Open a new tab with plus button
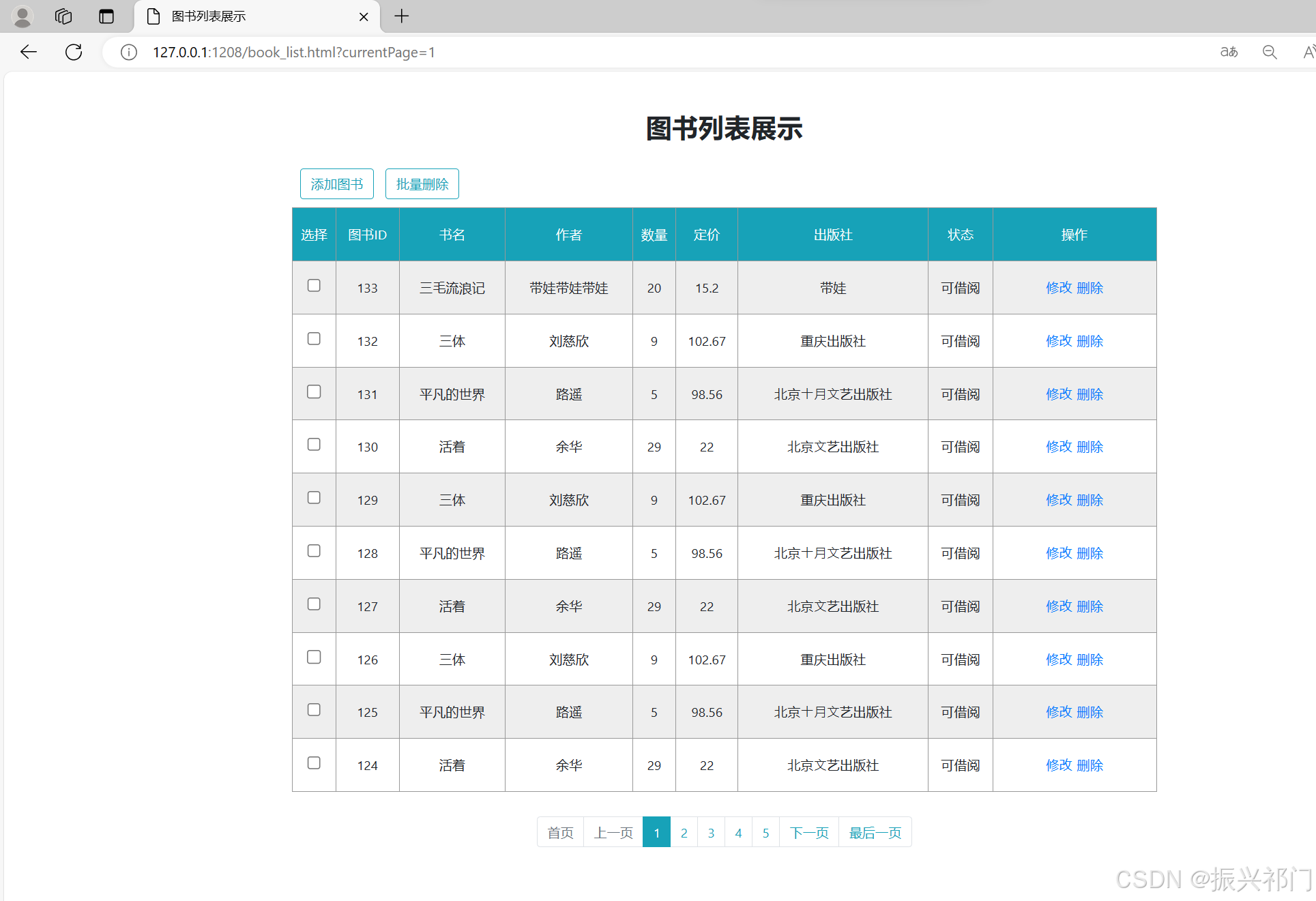This screenshot has width=1316, height=901. (402, 16)
